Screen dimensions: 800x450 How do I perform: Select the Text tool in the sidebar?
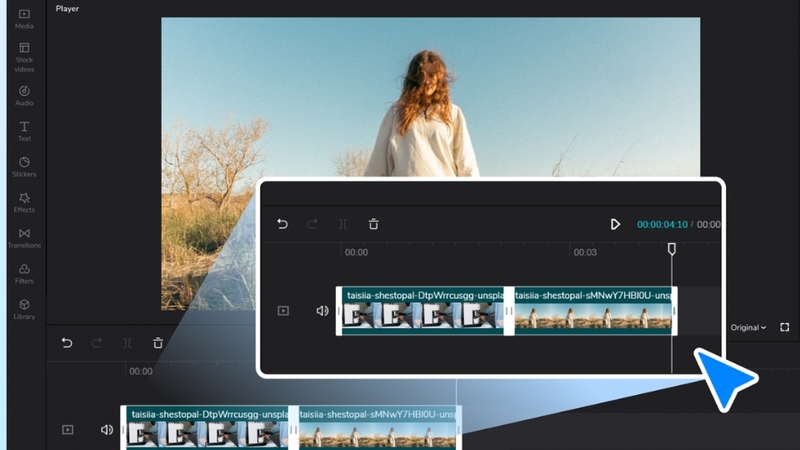coord(24,131)
